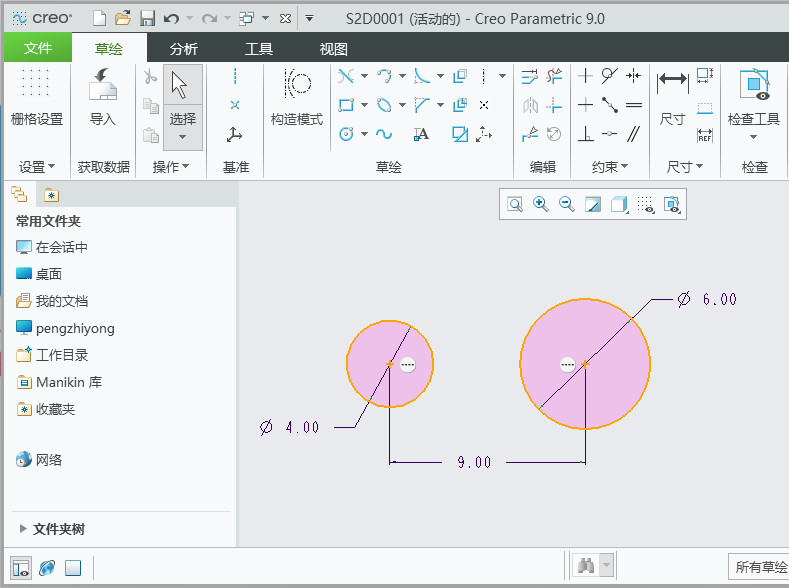Expand the Line tool dropdown arrow

pos(364,76)
